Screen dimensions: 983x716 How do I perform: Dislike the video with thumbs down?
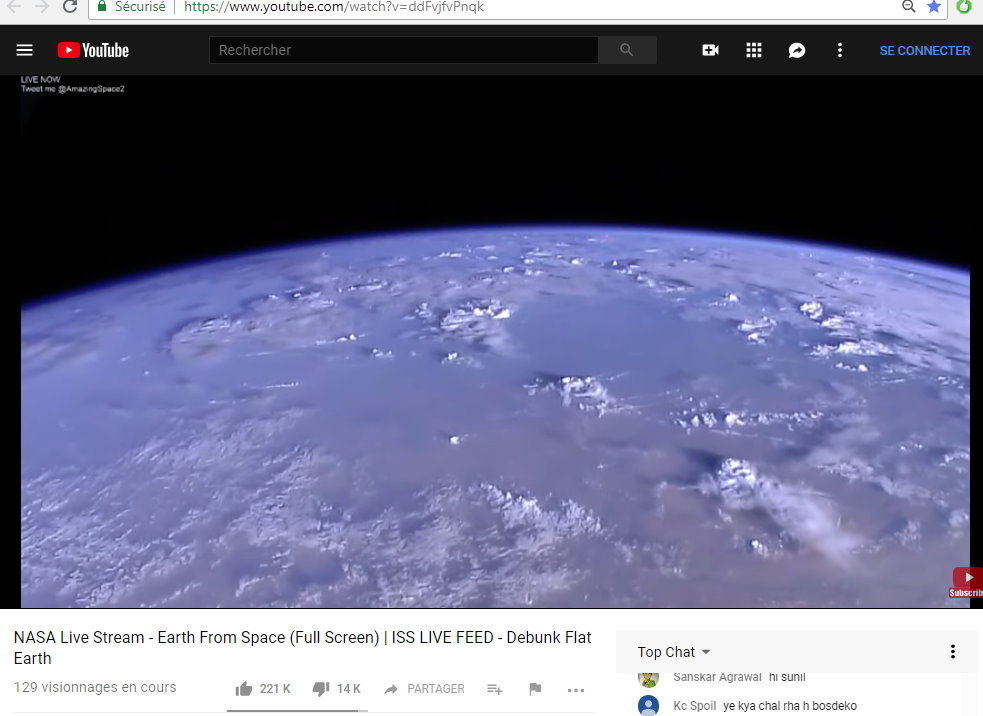click(x=321, y=689)
